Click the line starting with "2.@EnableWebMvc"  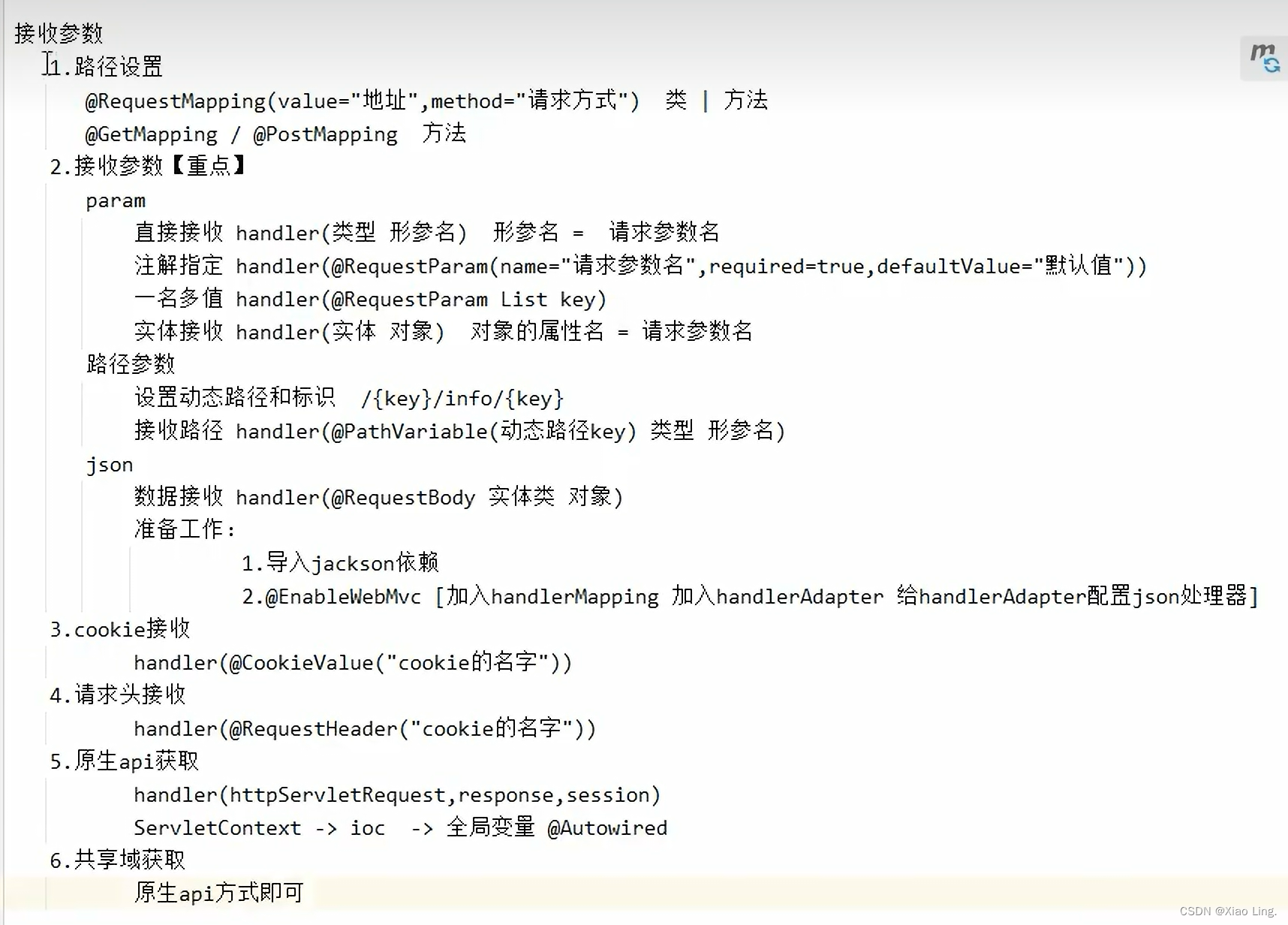[750, 596]
